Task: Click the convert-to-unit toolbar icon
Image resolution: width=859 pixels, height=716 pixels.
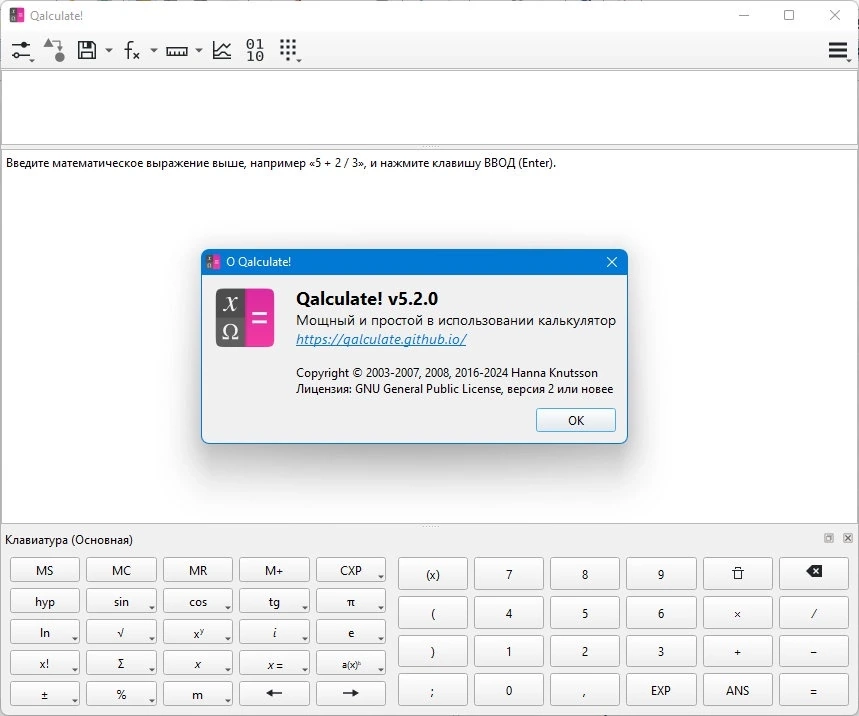Action: coord(54,50)
